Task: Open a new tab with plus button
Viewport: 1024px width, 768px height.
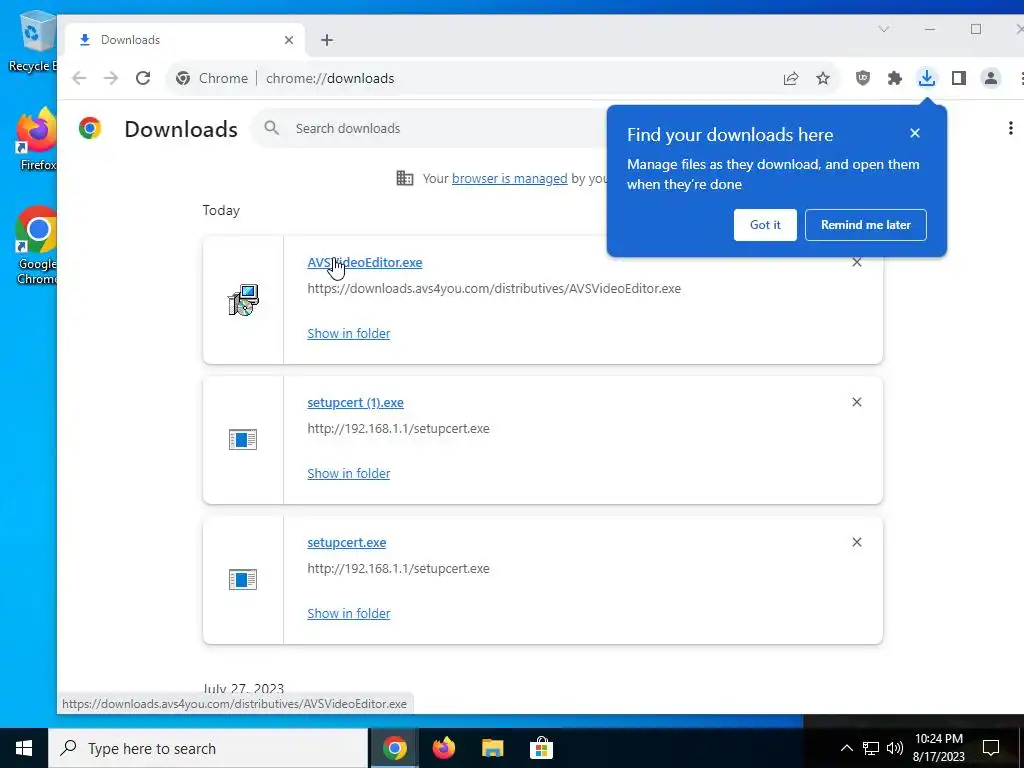Action: 327,40
